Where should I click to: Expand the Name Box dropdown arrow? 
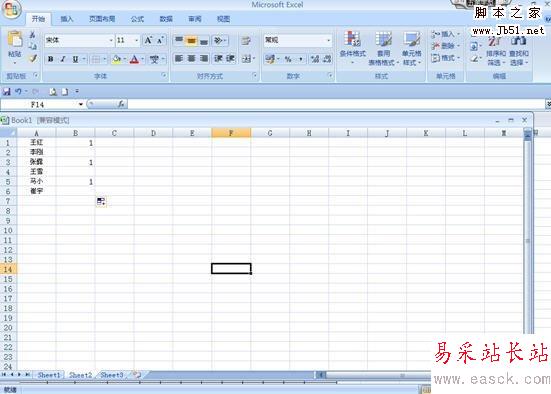[81, 104]
